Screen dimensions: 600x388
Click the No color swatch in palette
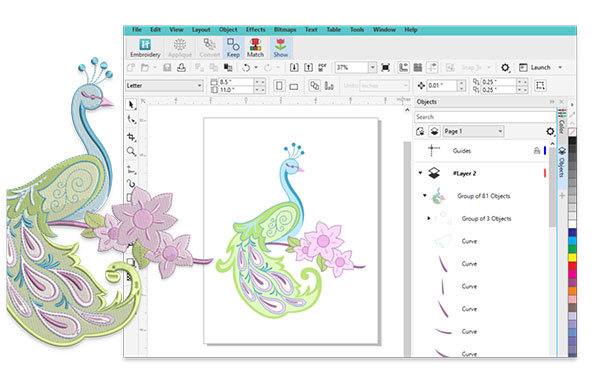572,132
